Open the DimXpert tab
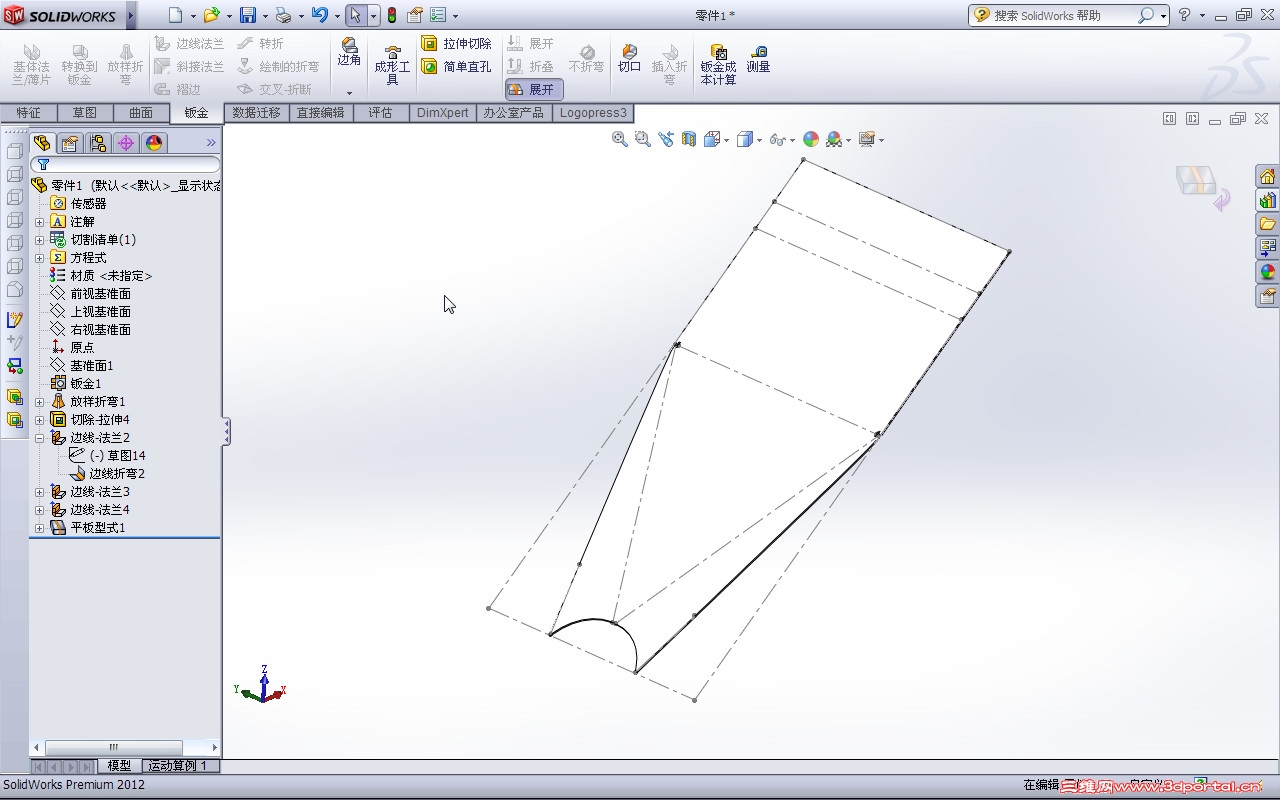This screenshot has height=800, width=1280. (x=442, y=113)
